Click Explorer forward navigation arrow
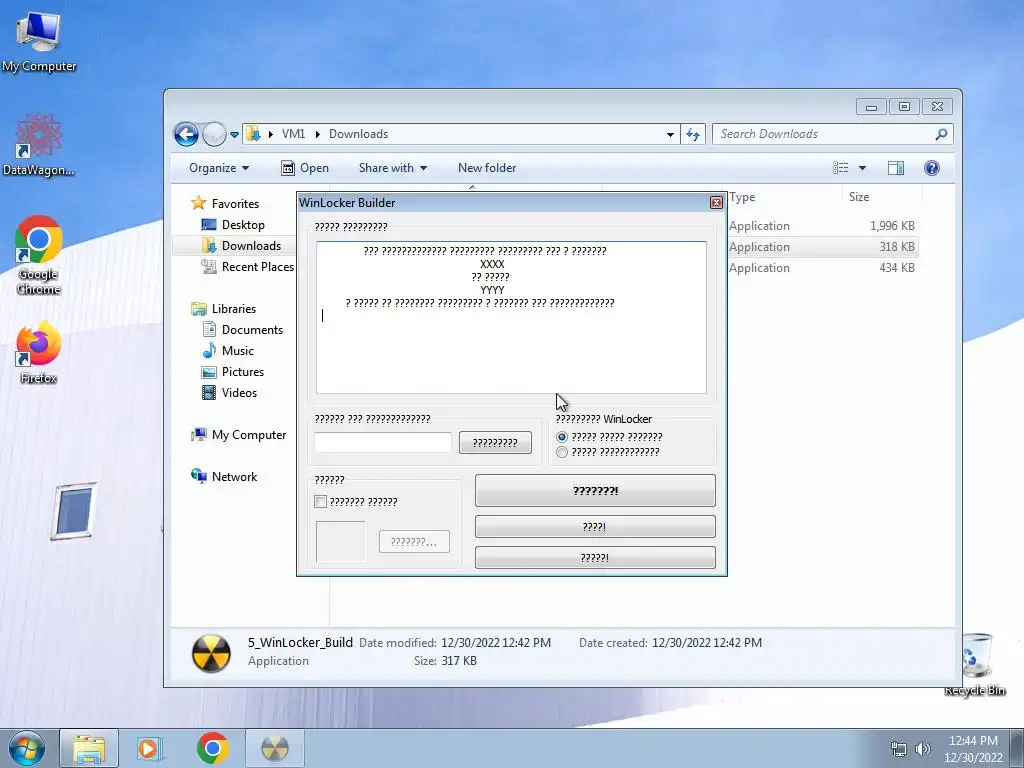The height and width of the screenshot is (768, 1024). [214, 135]
